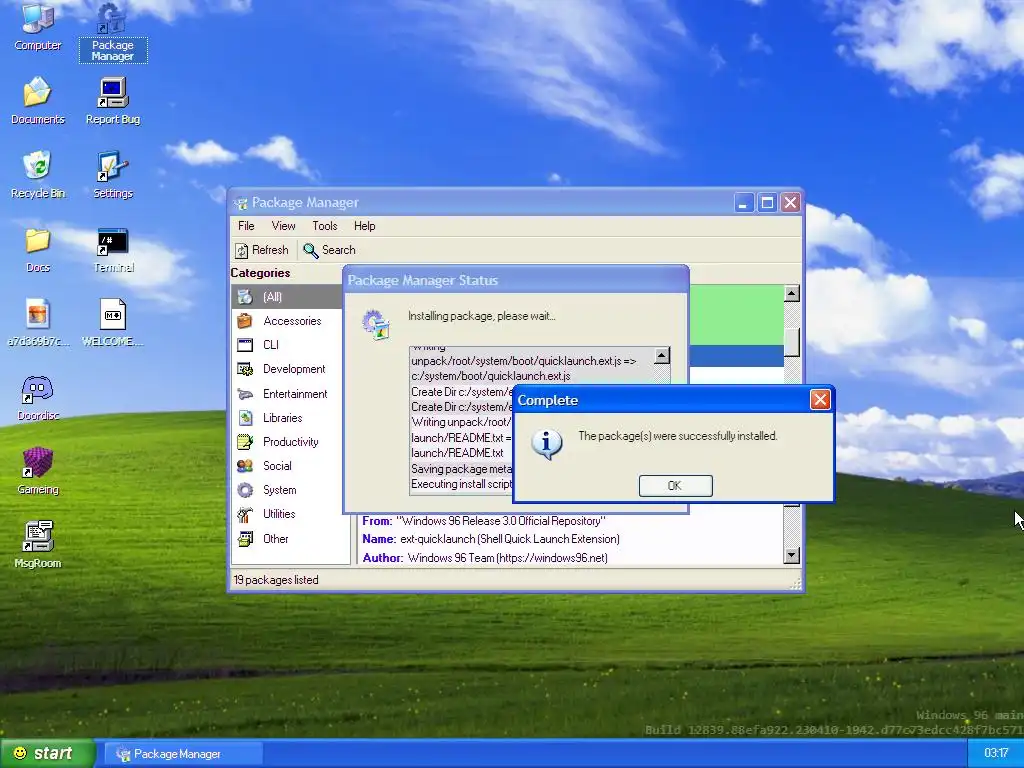
Task: Close the Complete dialog with red X
Action: [820, 400]
